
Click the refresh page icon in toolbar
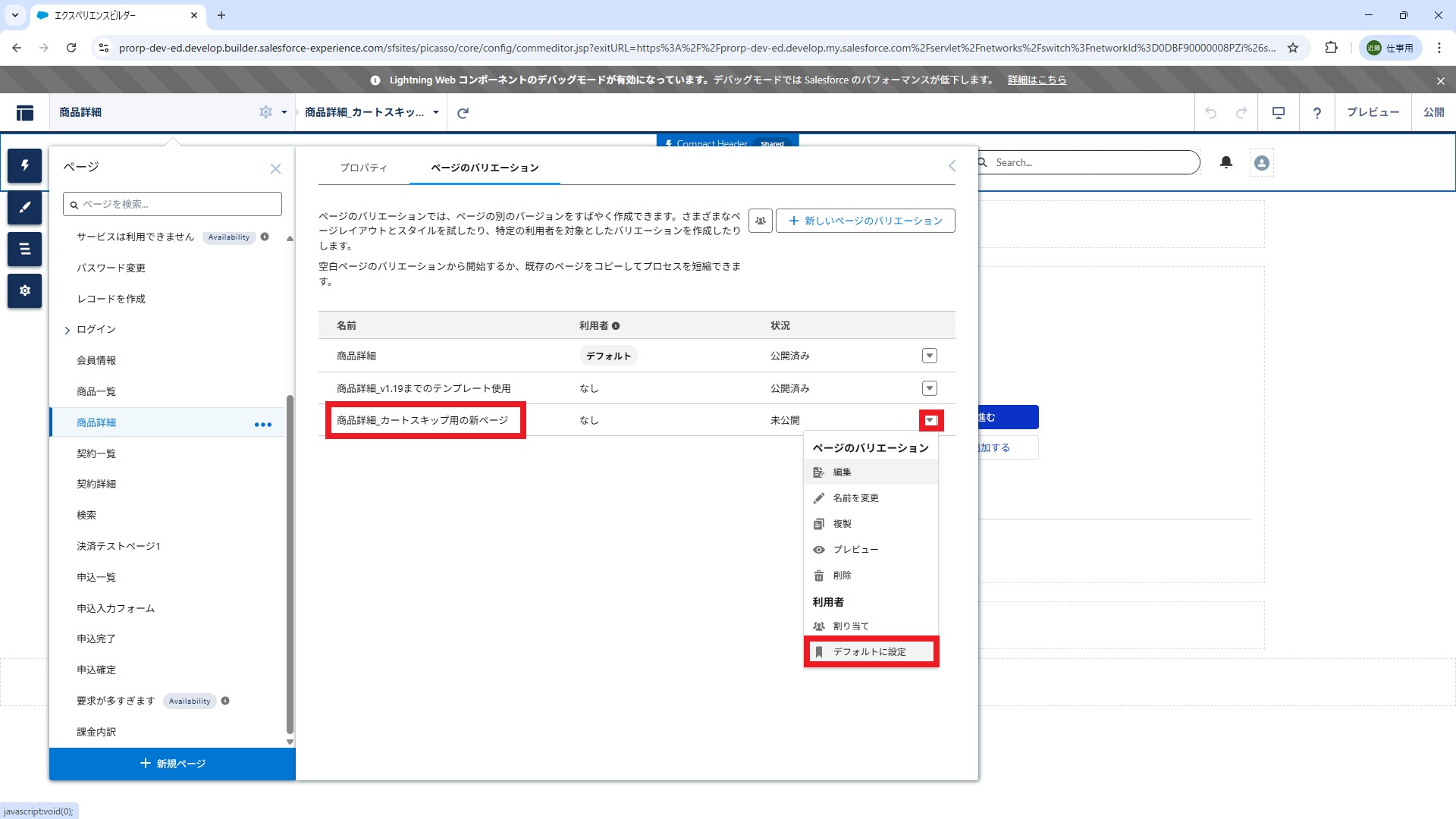(463, 113)
